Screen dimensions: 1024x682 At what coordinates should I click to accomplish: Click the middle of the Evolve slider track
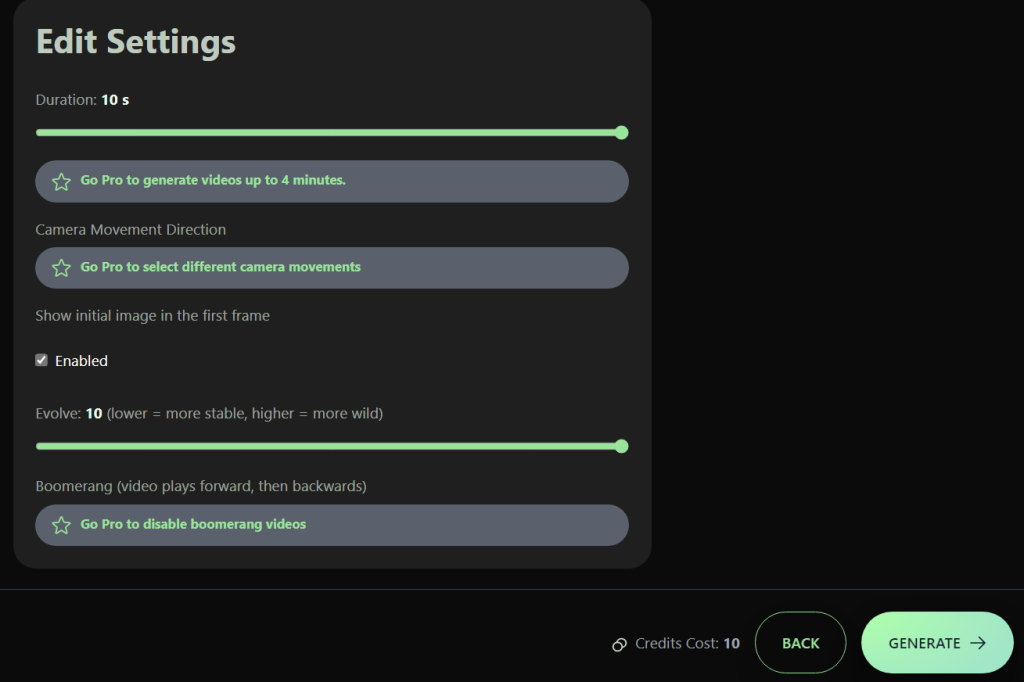pyautogui.click(x=328, y=446)
